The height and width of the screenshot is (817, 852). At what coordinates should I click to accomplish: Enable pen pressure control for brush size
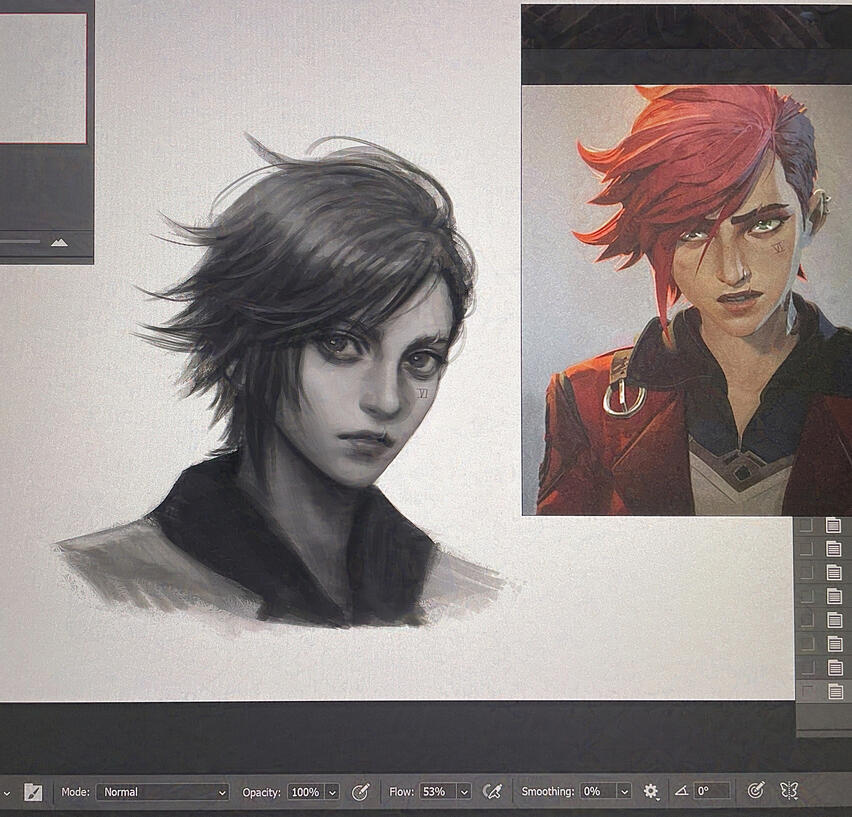[x=756, y=791]
